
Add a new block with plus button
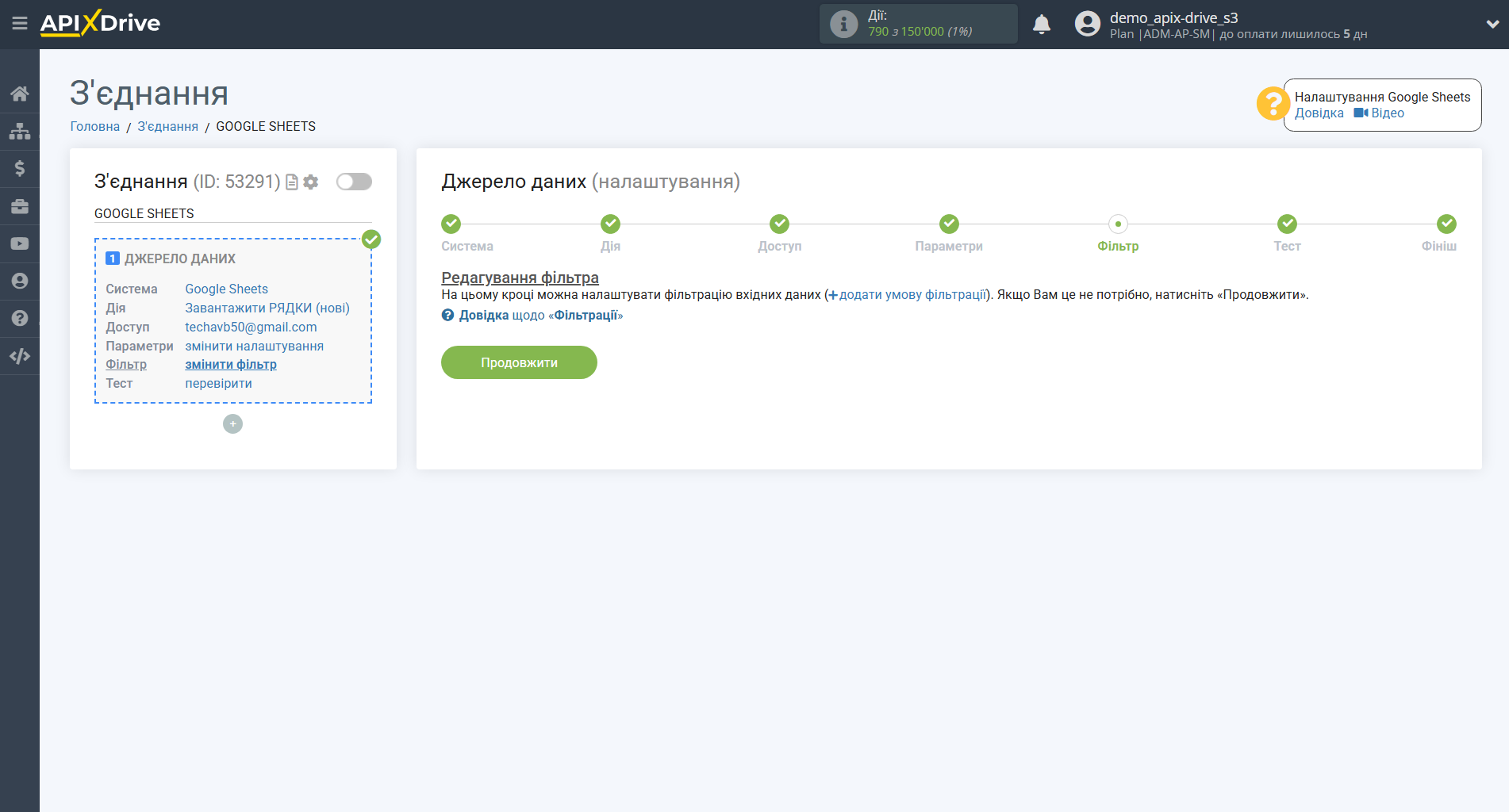(232, 424)
